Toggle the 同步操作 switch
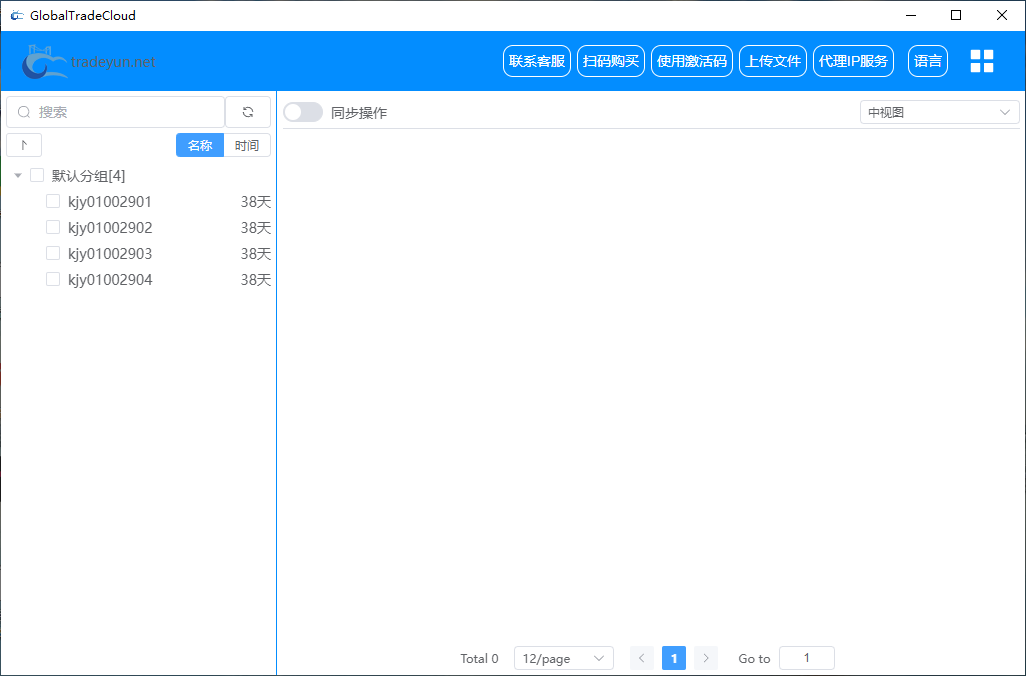1026x676 pixels. pos(303,113)
